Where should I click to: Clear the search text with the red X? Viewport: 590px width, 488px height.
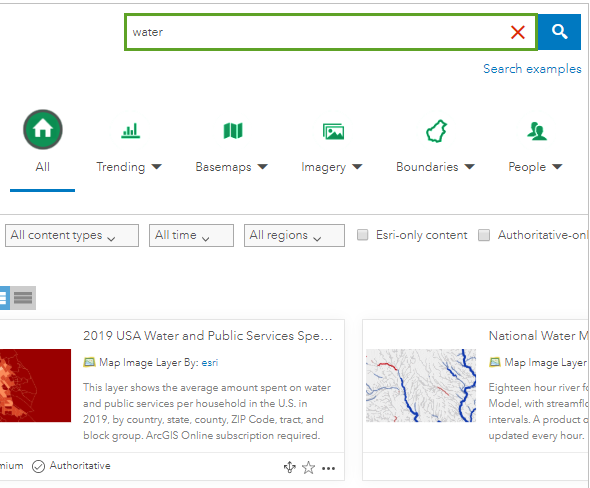(518, 32)
